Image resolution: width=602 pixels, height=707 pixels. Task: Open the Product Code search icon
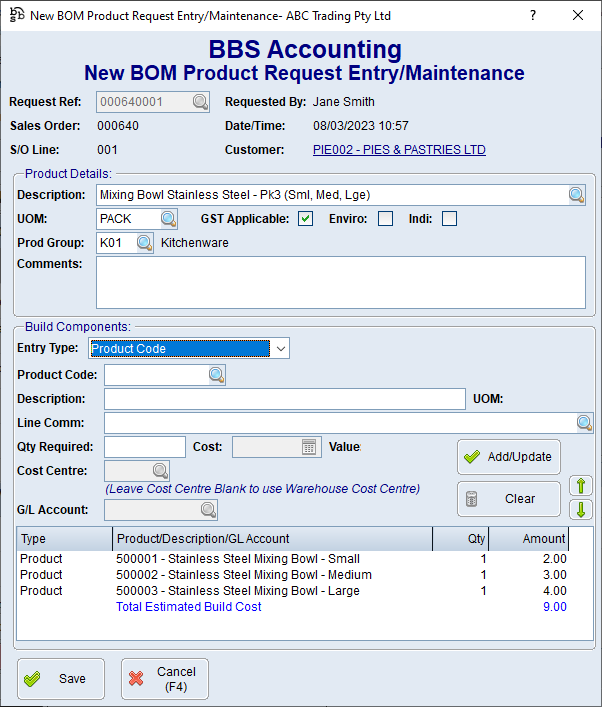(216, 375)
